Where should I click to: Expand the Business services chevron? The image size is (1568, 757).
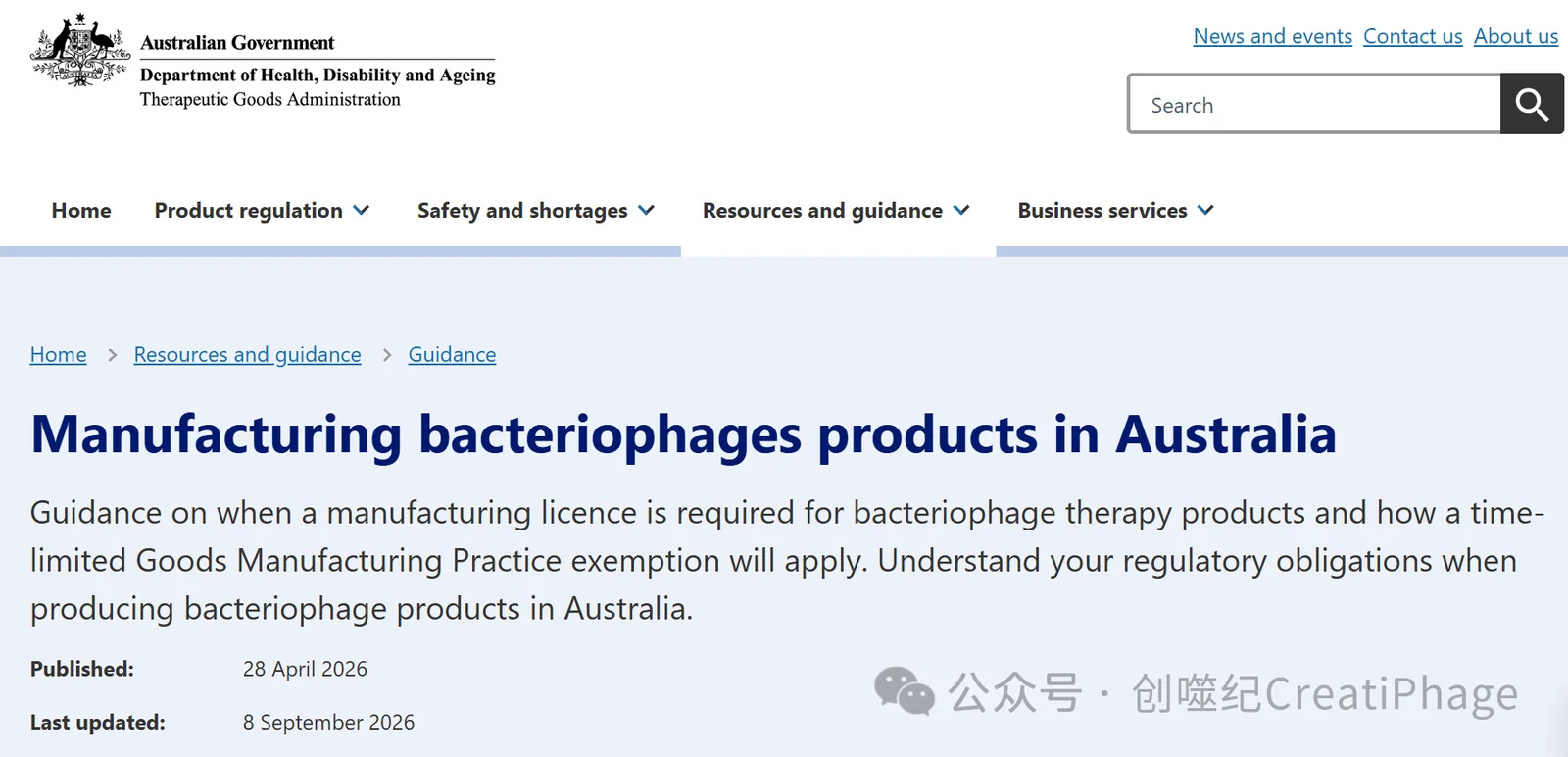[1205, 210]
